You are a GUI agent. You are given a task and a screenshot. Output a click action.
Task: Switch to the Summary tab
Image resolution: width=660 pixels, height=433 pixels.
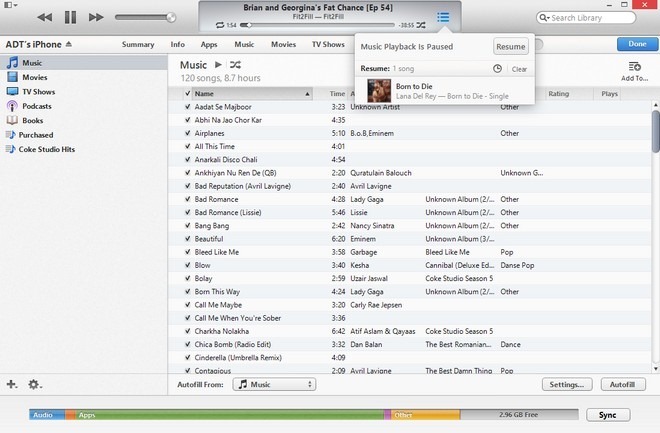click(x=138, y=44)
